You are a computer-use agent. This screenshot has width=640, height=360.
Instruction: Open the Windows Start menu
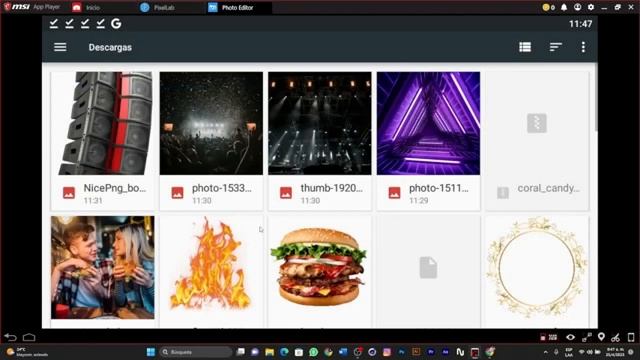[151, 352]
